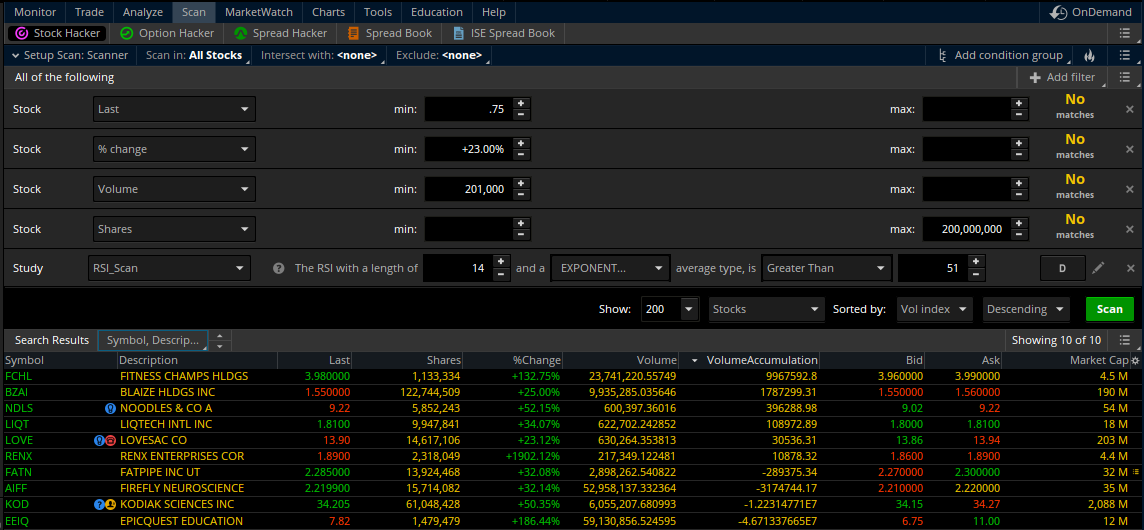Image resolution: width=1144 pixels, height=530 pixels.
Task: Expand the Greater Than comparison dropdown
Action: click(x=827, y=268)
